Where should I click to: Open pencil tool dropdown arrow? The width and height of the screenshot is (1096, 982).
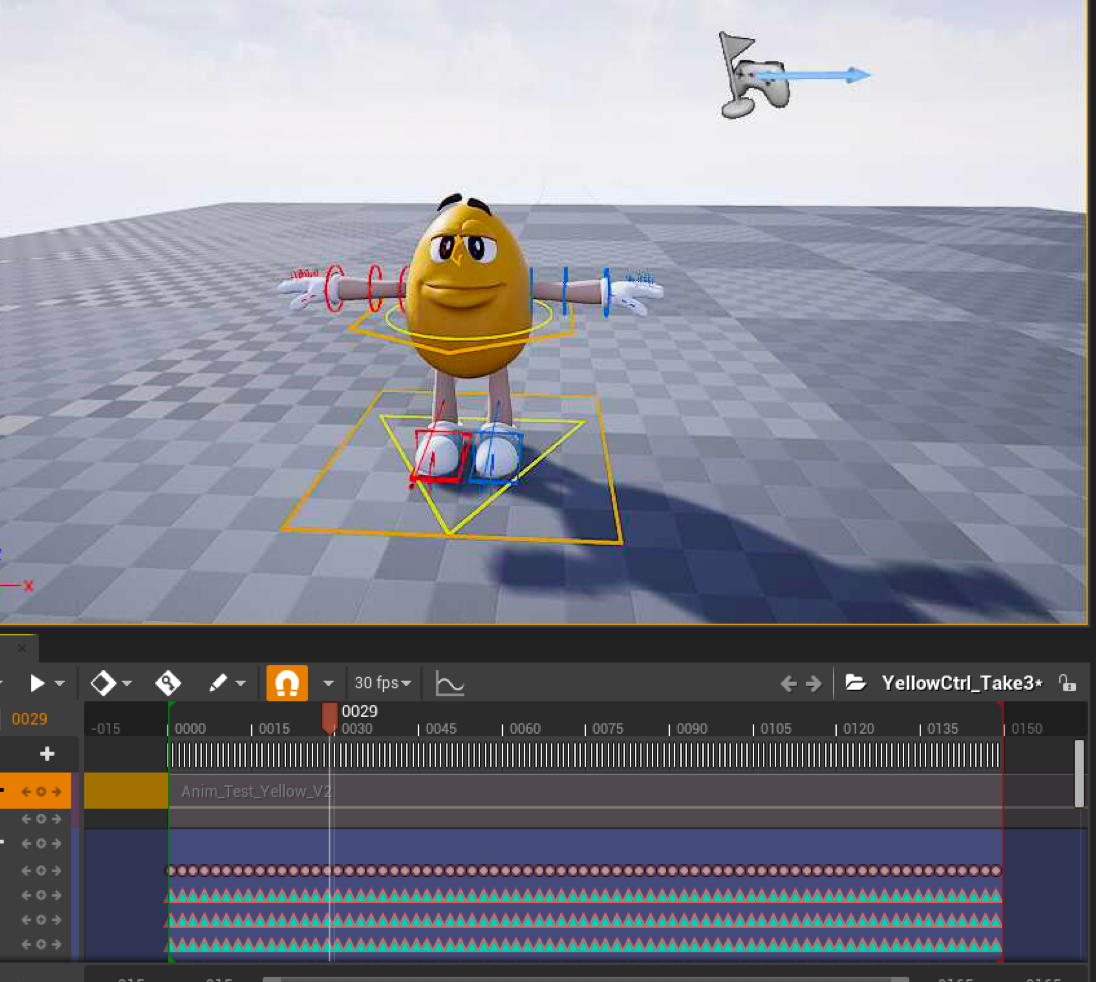click(240, 684)
